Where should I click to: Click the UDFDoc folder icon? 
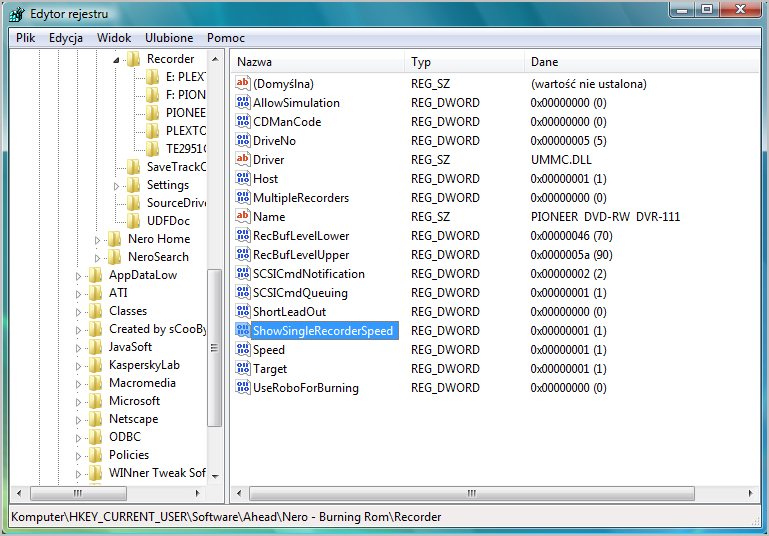[133, 221]
